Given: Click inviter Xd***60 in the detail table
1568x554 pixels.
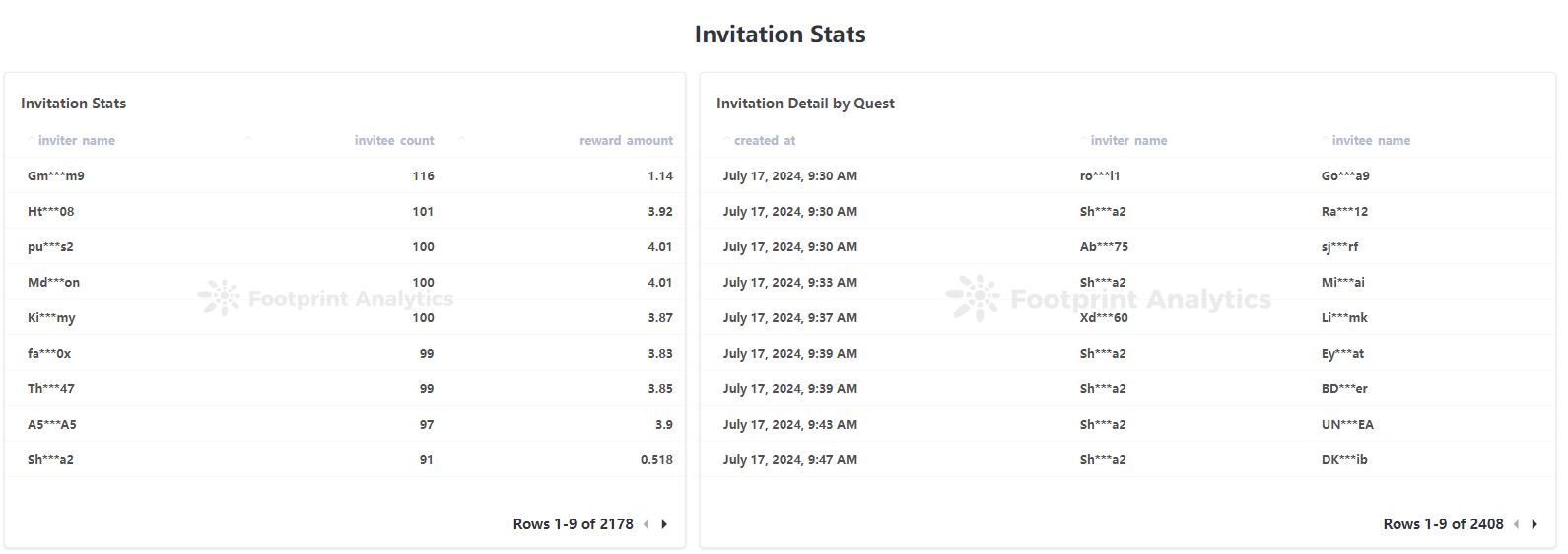Looking at the screenshot, I should (x=1104, y=318).
